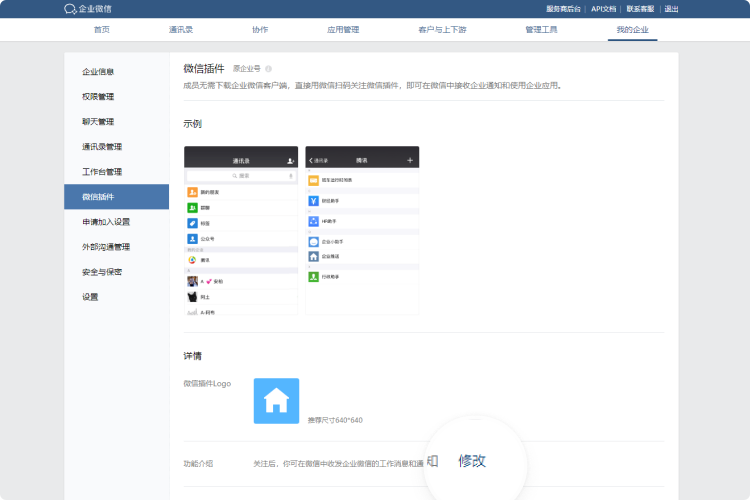
Task: Click the 原企业号 label
Action: pos(246,69)
